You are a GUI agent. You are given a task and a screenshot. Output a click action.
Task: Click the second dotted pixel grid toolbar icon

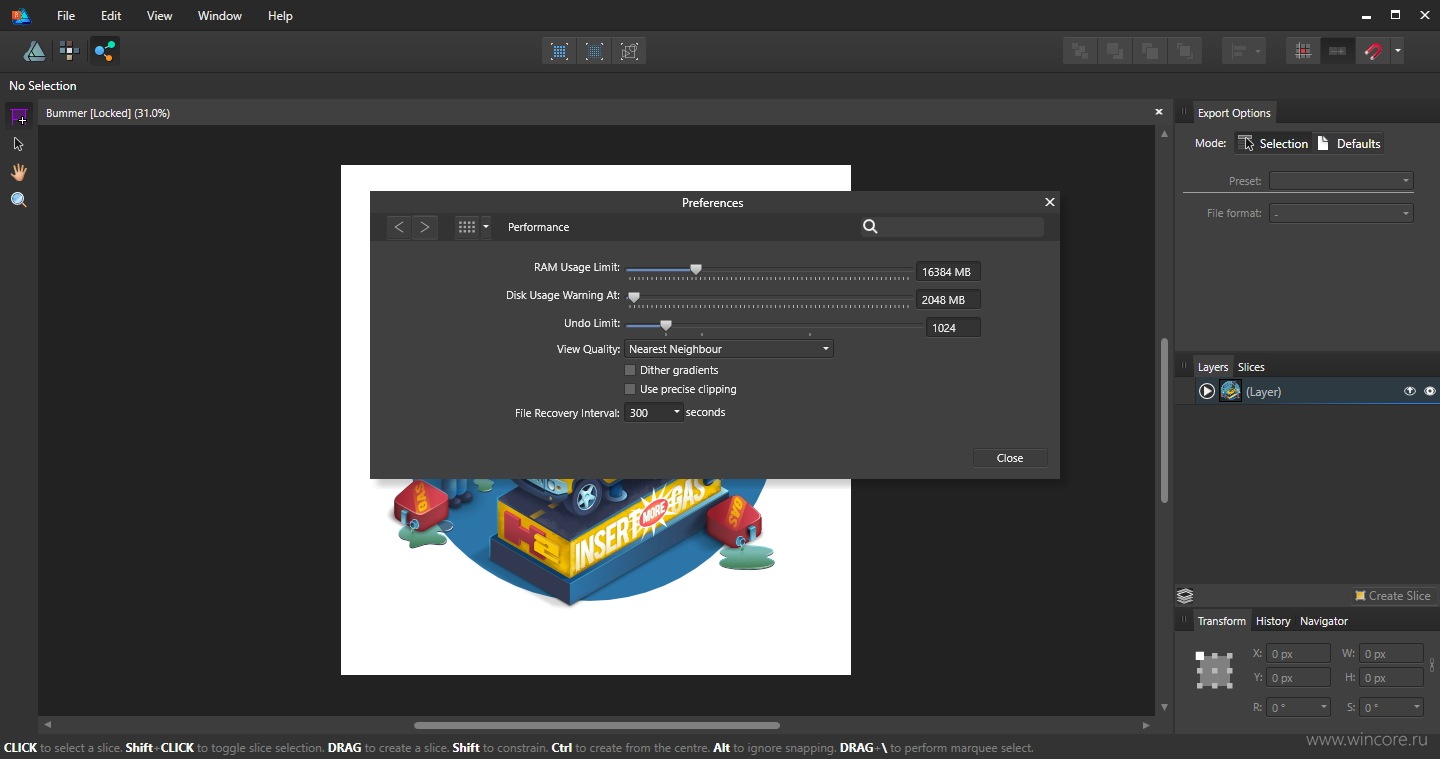tap(595, 51)
